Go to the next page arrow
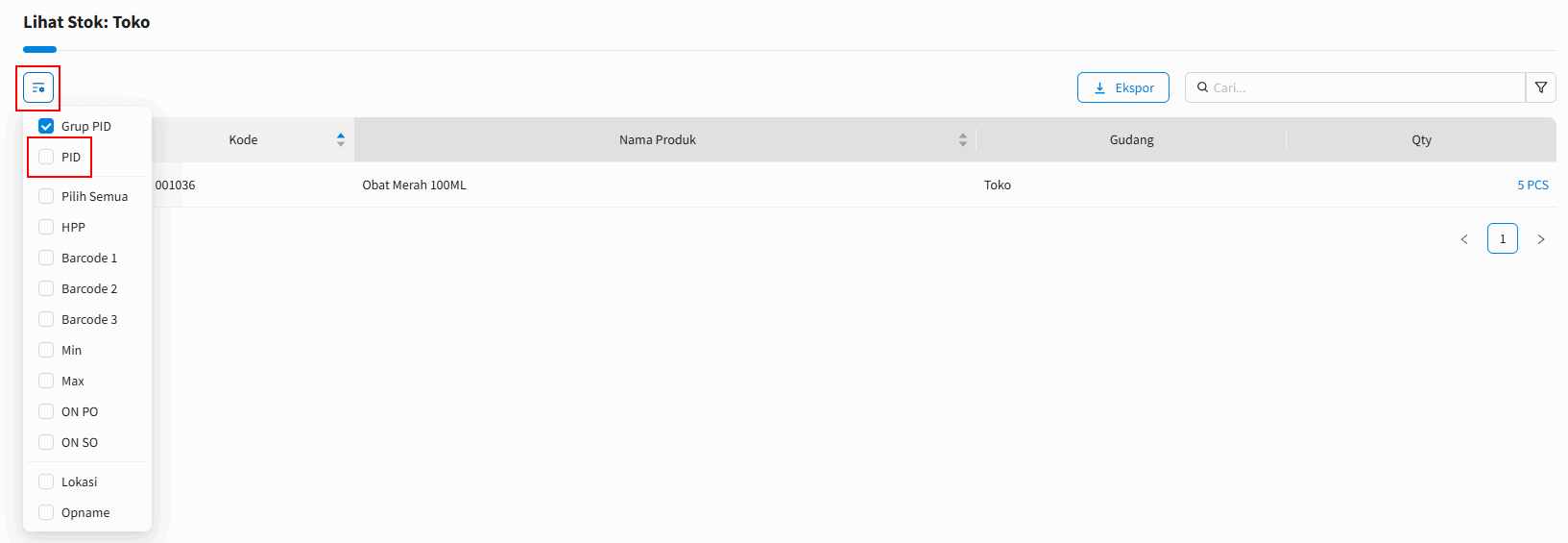1568x543 pixels. [1540, 239]
